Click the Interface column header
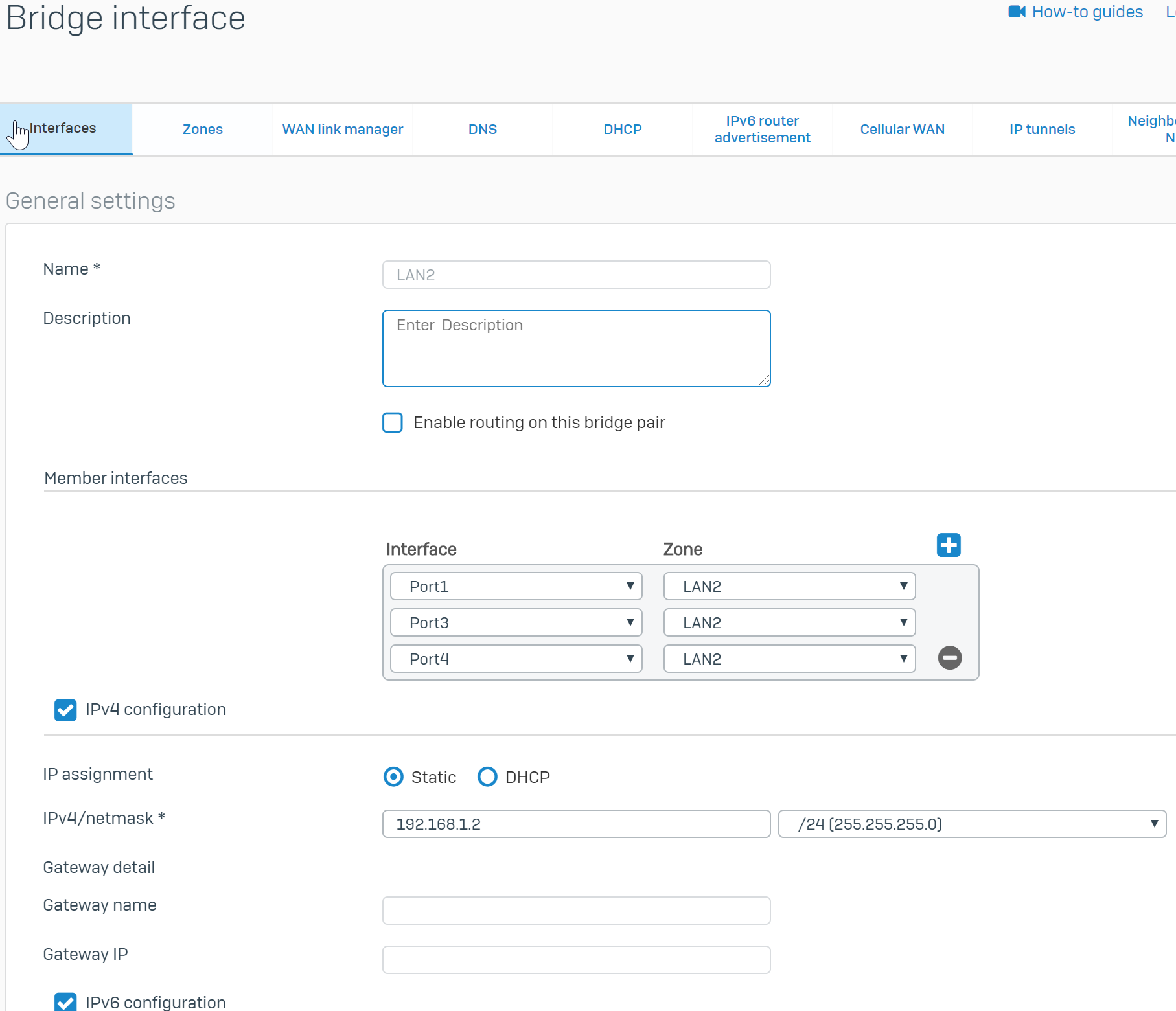 (x=421, y=549)
